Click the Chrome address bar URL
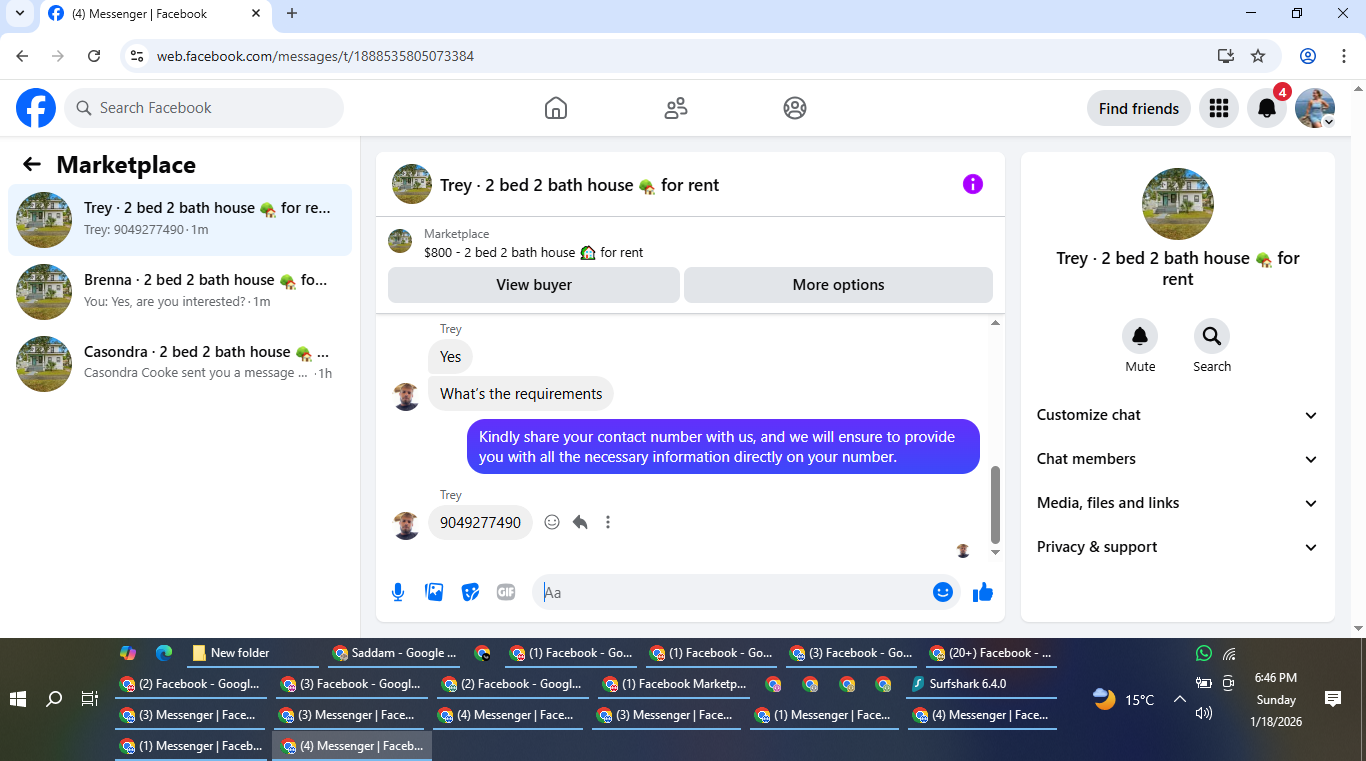The image size is (1366, 761). pos(315,56)
